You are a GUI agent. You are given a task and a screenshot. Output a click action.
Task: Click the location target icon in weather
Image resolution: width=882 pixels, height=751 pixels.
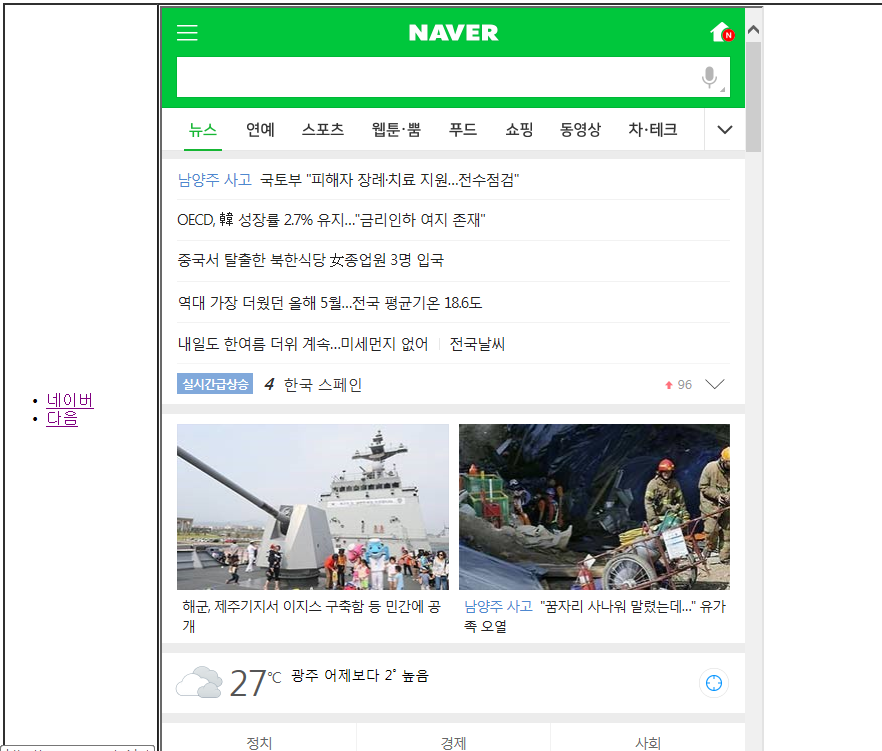pyautogui.click(x=714, y=683)
